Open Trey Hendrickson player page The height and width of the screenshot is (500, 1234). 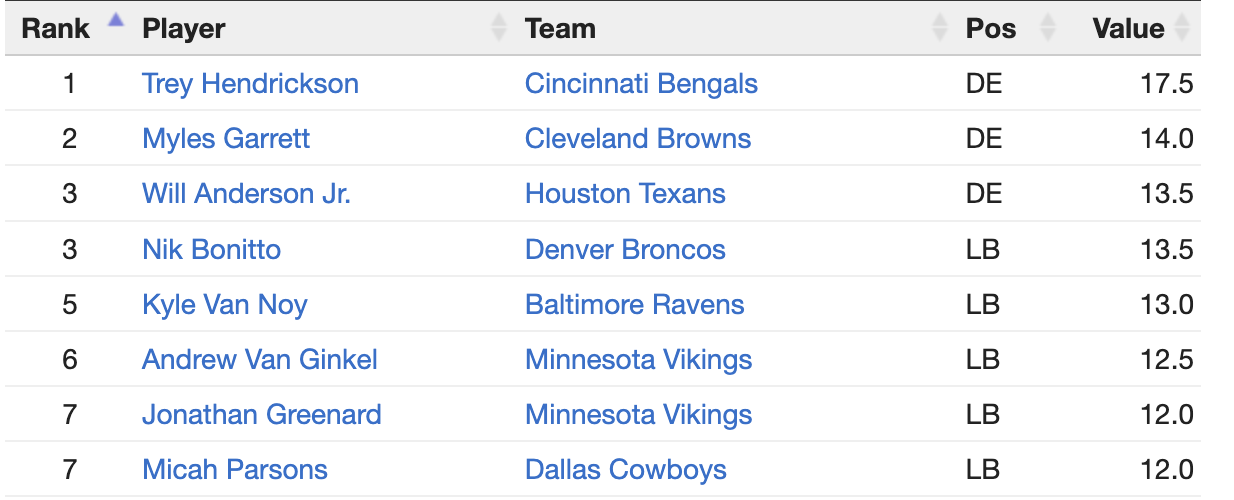pos(250,83)
